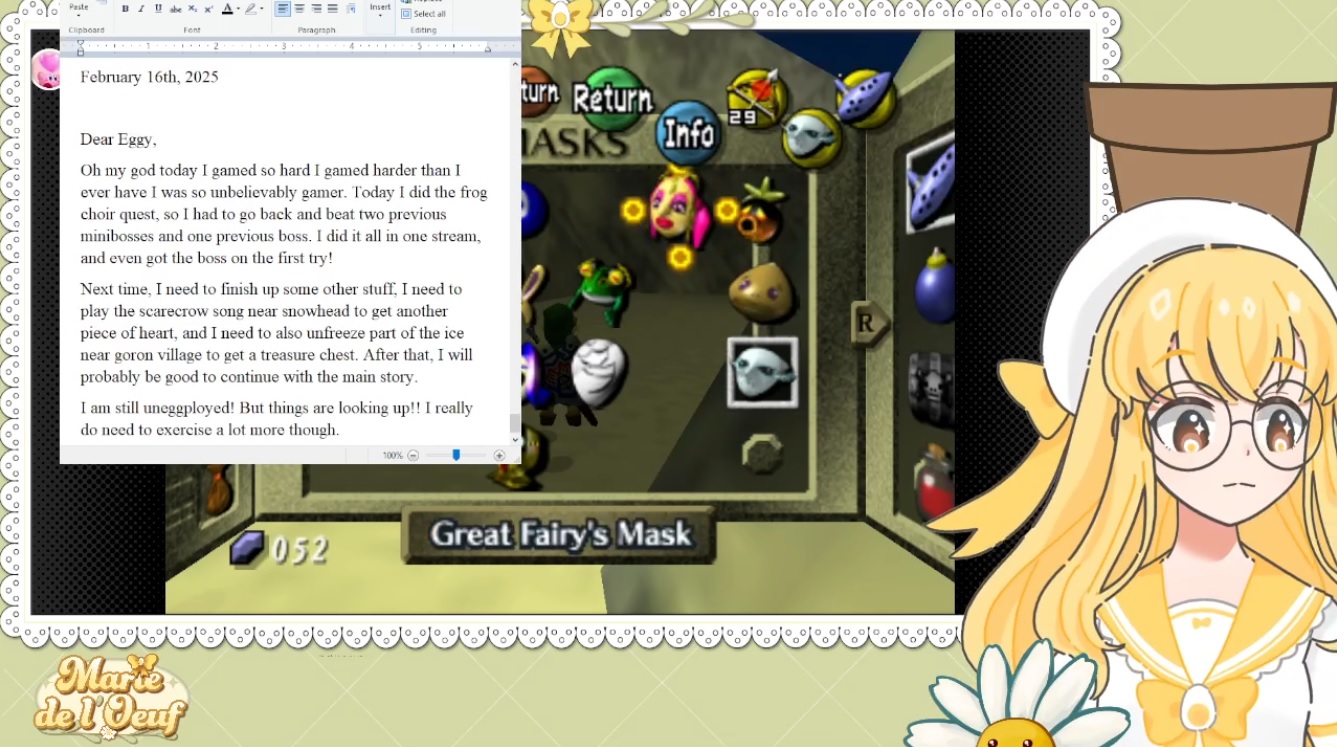Viewport: 1337px width, 747px height.
Task: Apply Strikethrough formatting in WordPad
Action: point(175,9)
